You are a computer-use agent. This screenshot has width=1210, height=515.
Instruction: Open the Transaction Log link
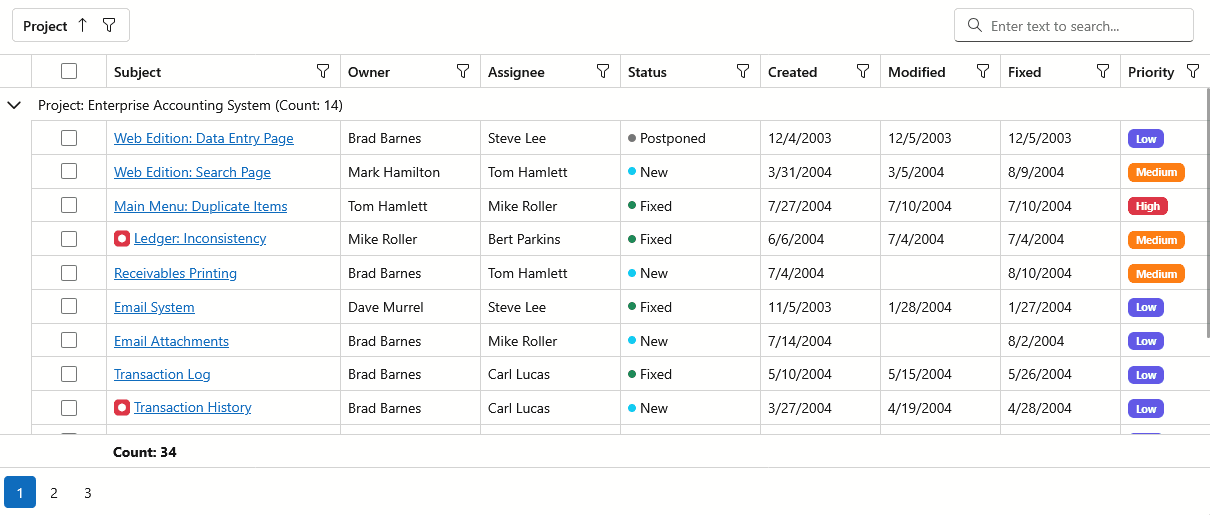162,374
